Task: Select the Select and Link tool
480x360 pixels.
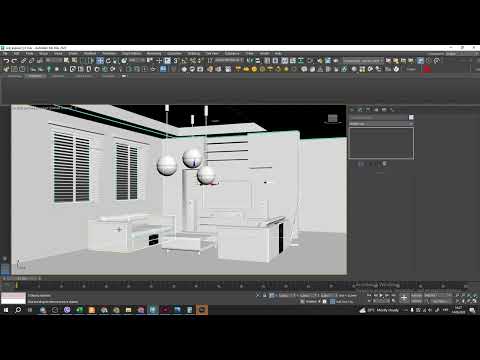Action: (x=23, y=61)
